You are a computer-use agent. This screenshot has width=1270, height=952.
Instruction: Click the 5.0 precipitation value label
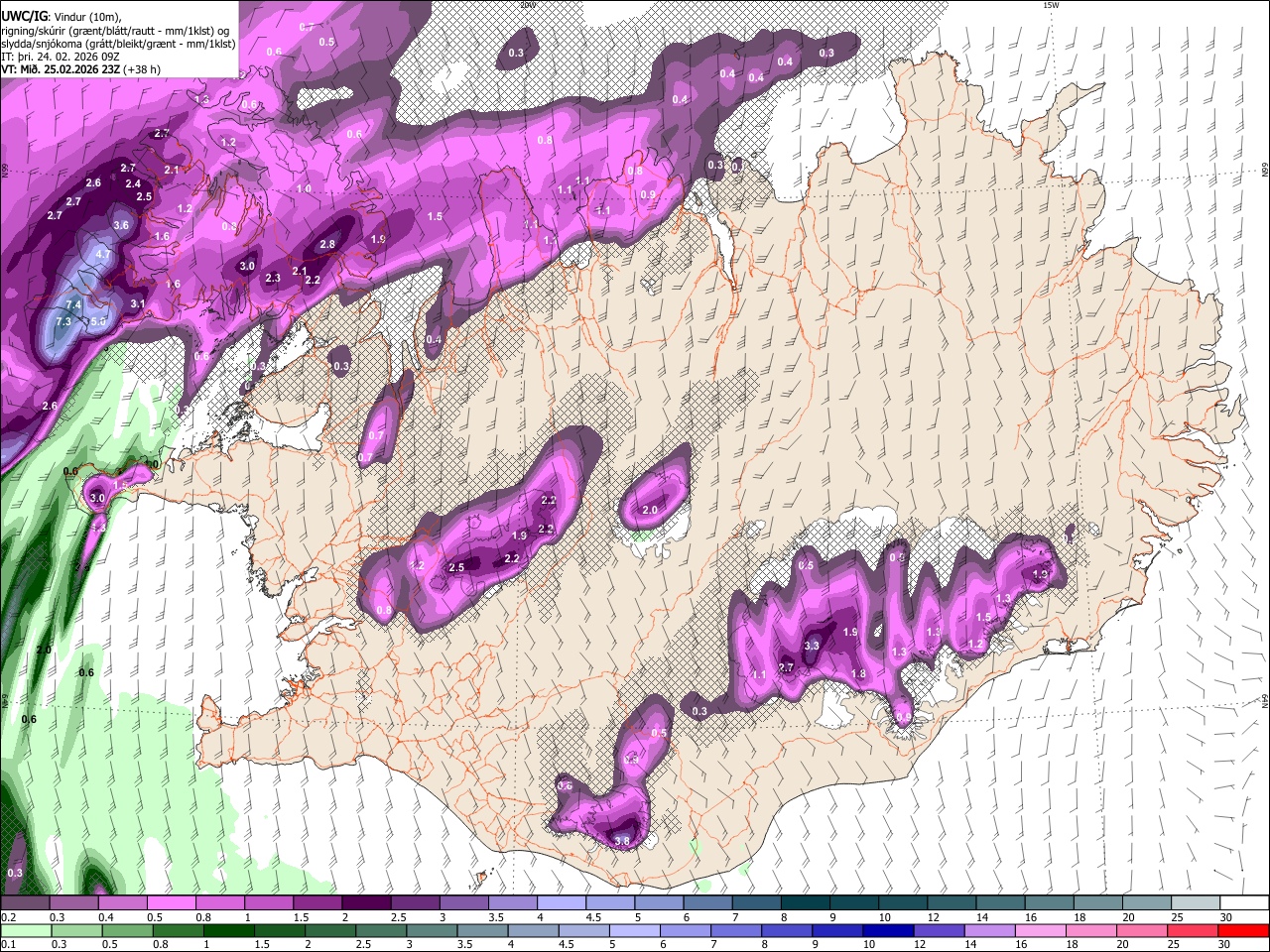click(x=98, y=322)
